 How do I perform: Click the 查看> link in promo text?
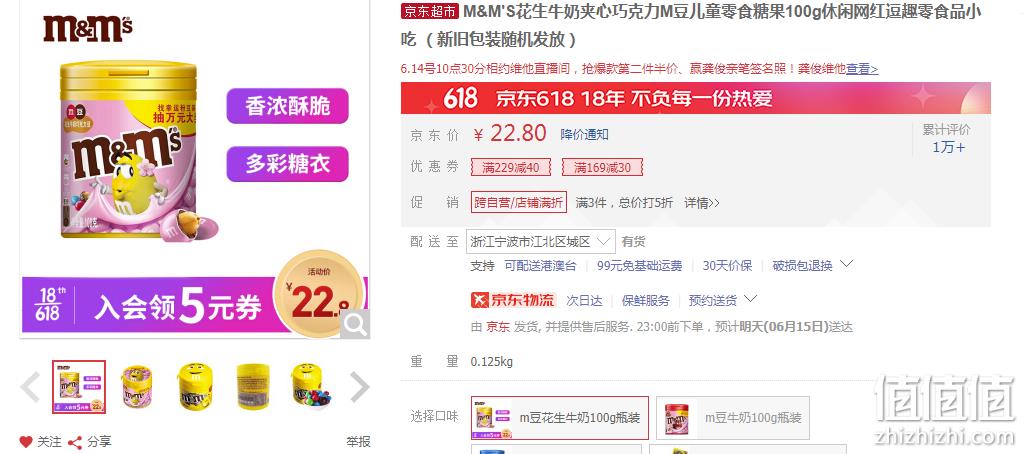[x=862, y=69]
